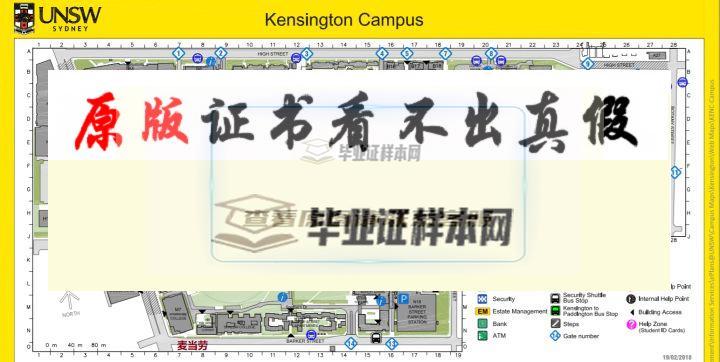Click the Steps legend icon
The width and height of the screenshot is (720, 362).
point(555,323)
